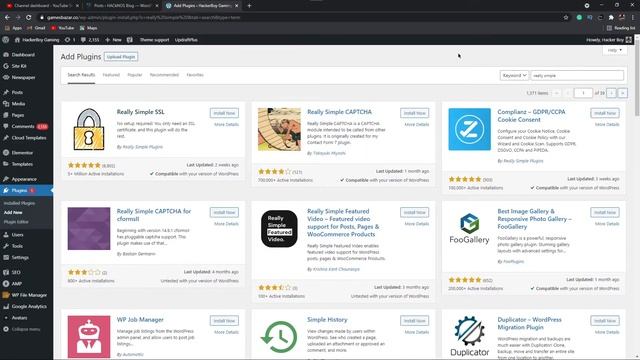Viewport: 640px width, 360px height.
Task: Collapse the admin sidebar menu
Action: pyautogui.click(x=25, y=329)
